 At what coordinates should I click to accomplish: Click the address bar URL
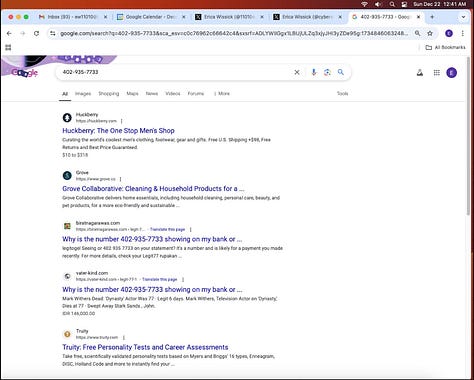pyautogui.click(x=233, y=33)
